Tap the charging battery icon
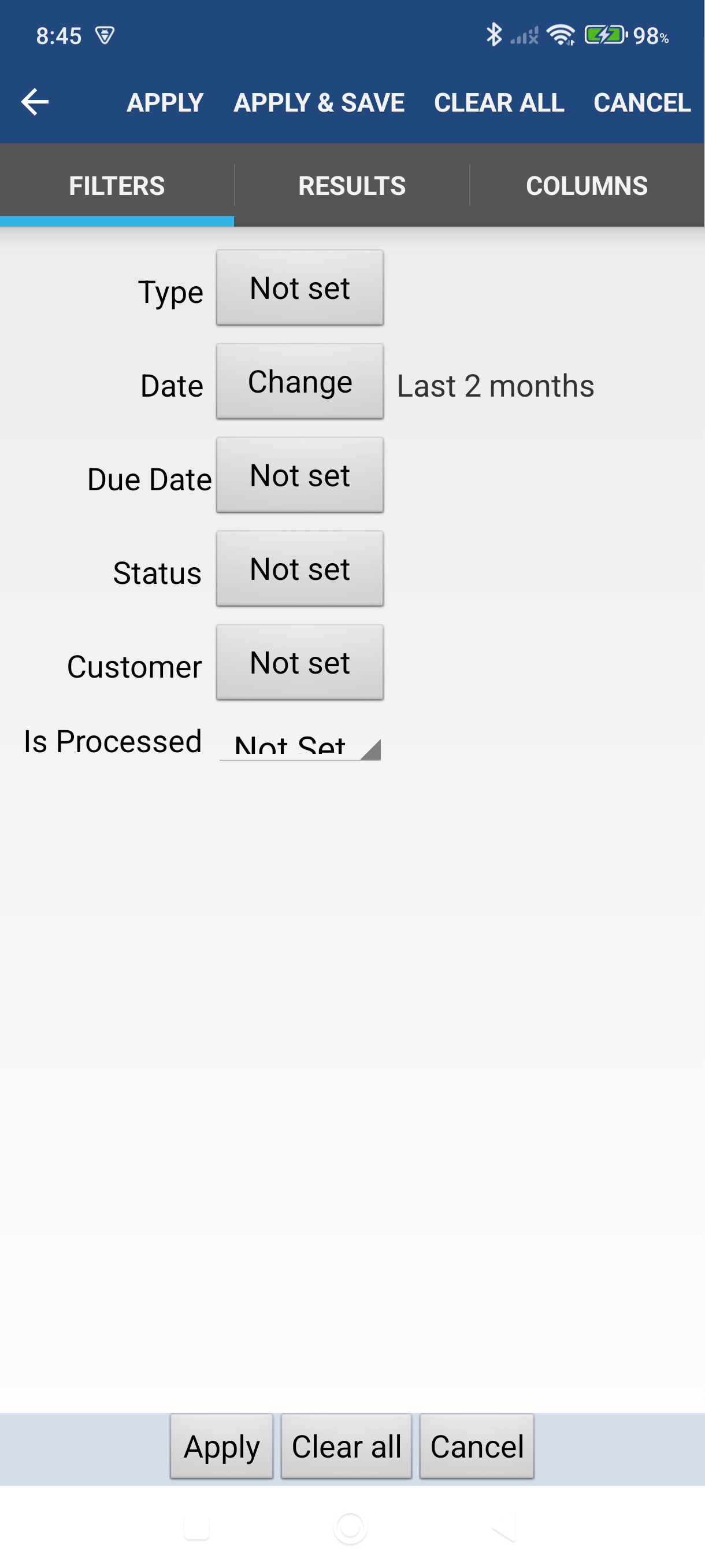Image resolution: width=705 pixels, height=1568 pixels. (603, 36)
